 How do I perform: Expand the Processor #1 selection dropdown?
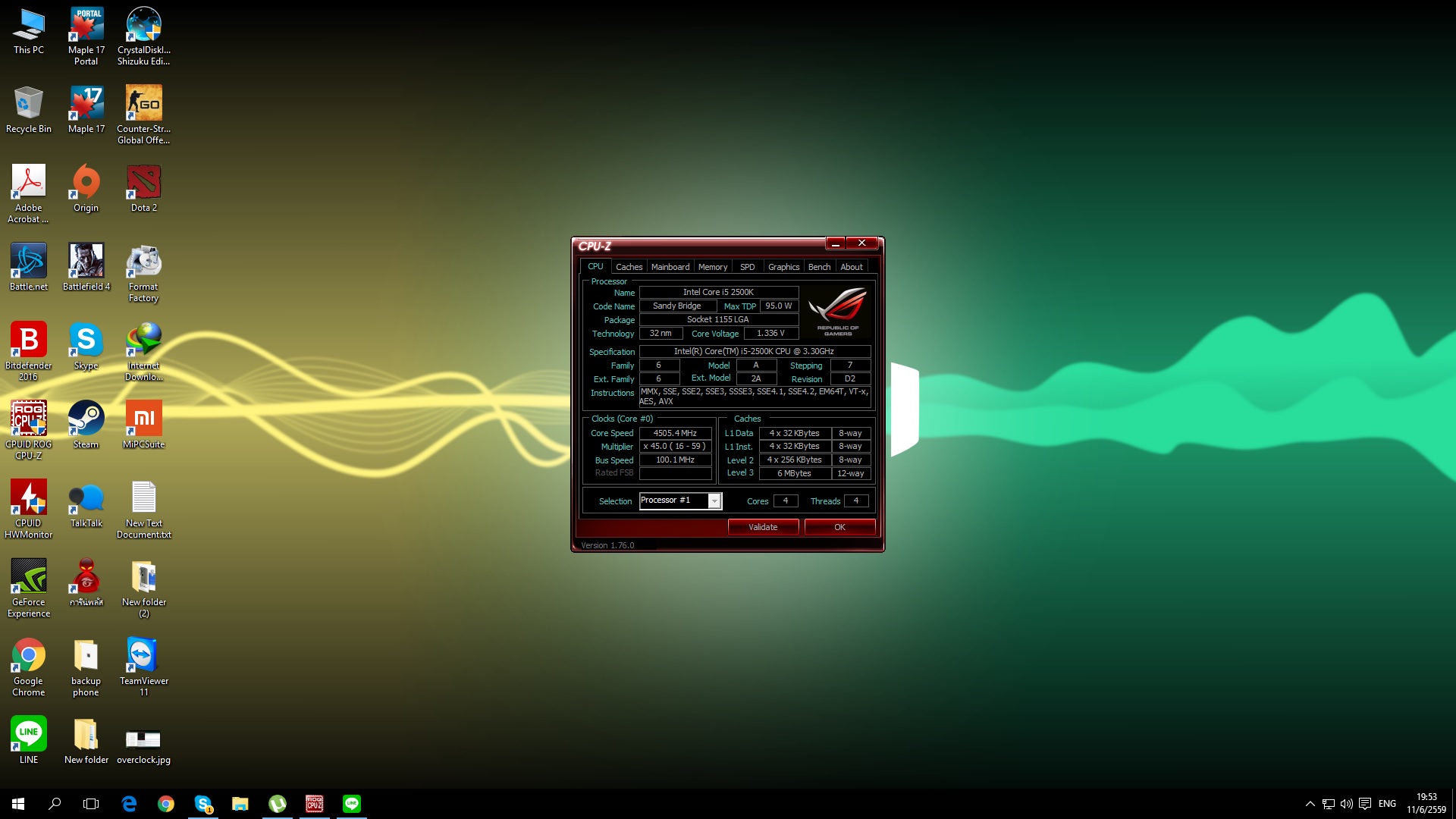[x=714, y=501]
